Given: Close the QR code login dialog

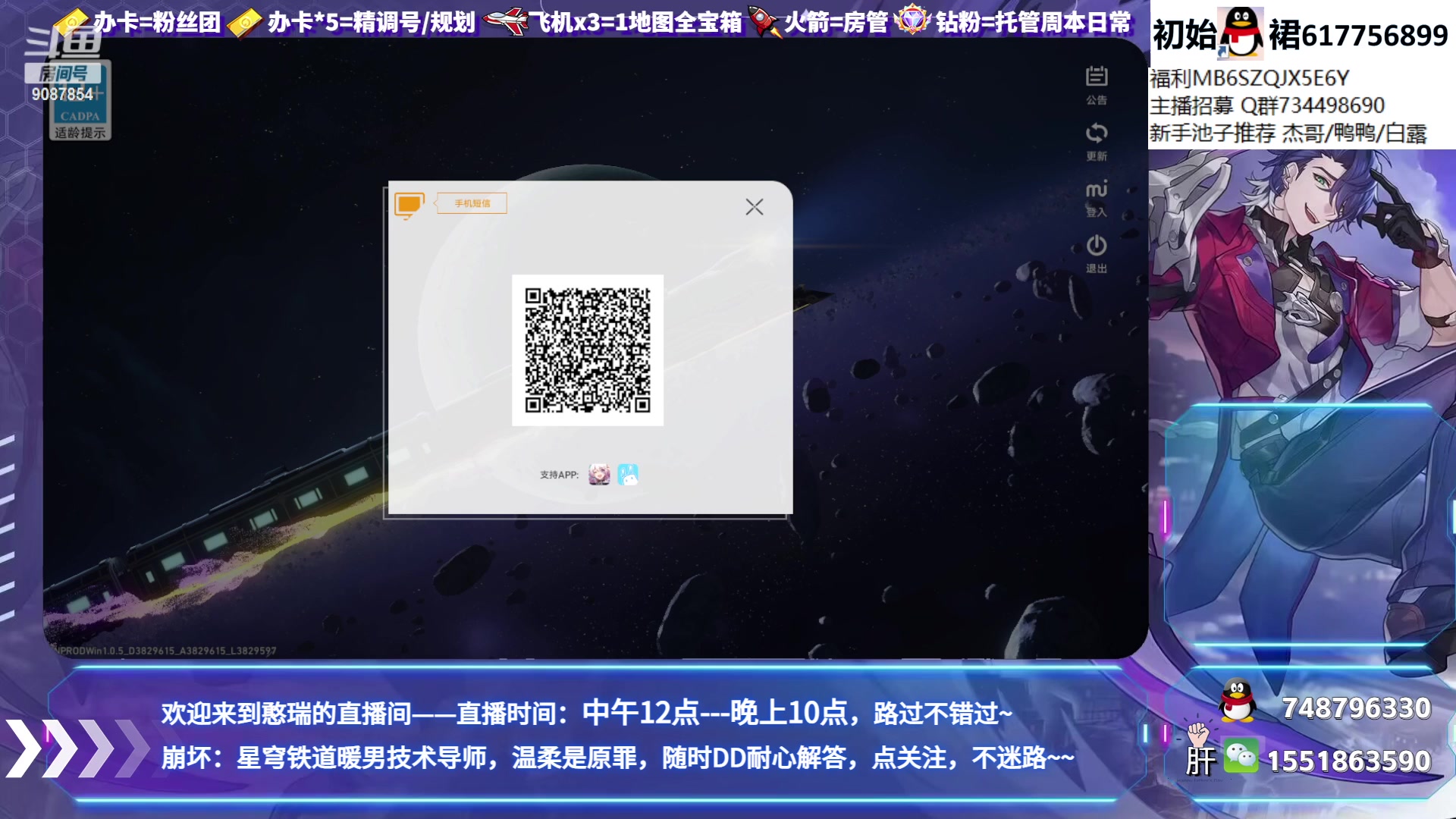Looking at the screenshot, I should tap(754, 207).
